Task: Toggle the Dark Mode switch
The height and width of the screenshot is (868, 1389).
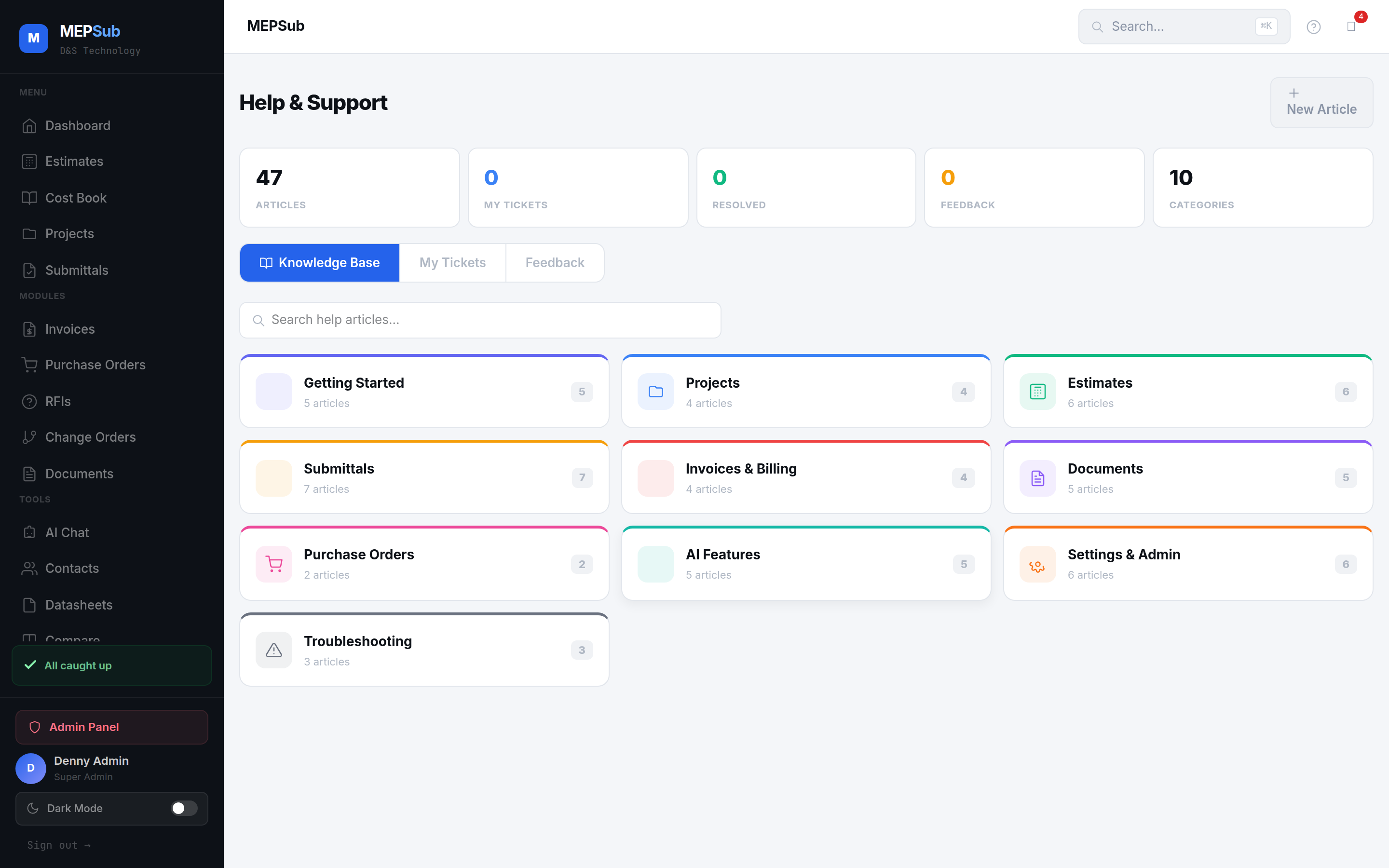Action: point(183,808)
